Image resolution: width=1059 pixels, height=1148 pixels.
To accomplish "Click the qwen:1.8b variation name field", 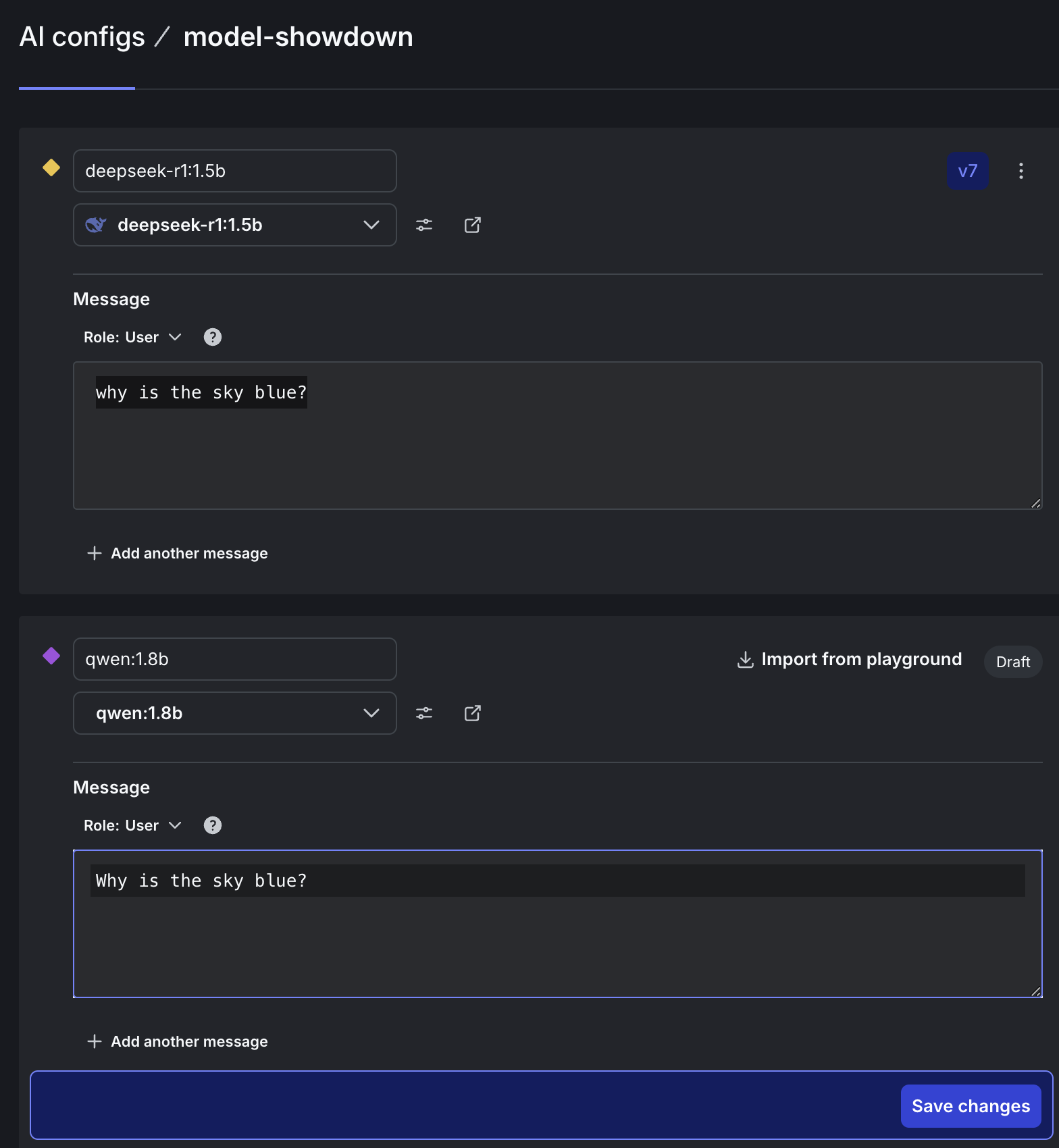I will 234,659.
